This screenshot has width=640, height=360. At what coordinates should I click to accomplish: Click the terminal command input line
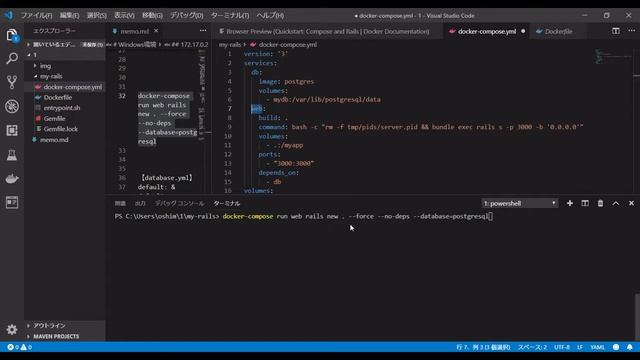tap(304, 216)
